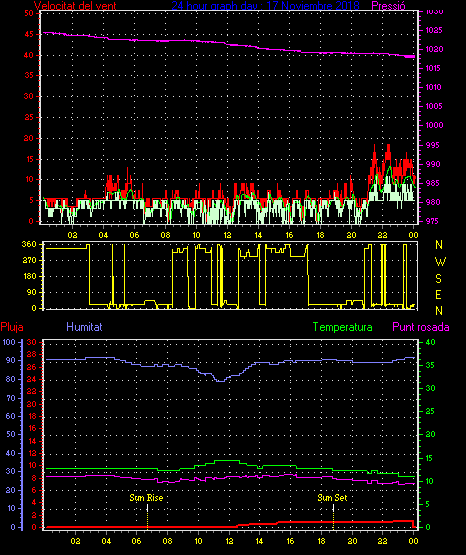Click the '35' temperature axis value in green

click(x=430, y=365)
